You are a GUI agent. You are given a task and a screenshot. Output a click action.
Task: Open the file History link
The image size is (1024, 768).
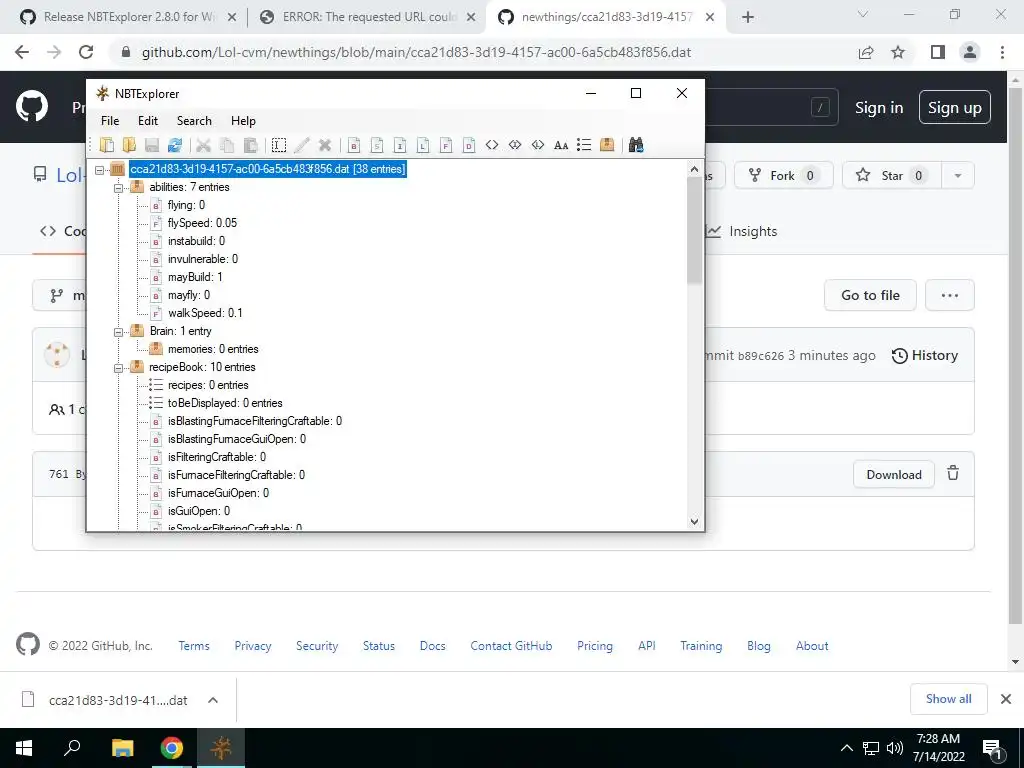(x=925, y=355)
